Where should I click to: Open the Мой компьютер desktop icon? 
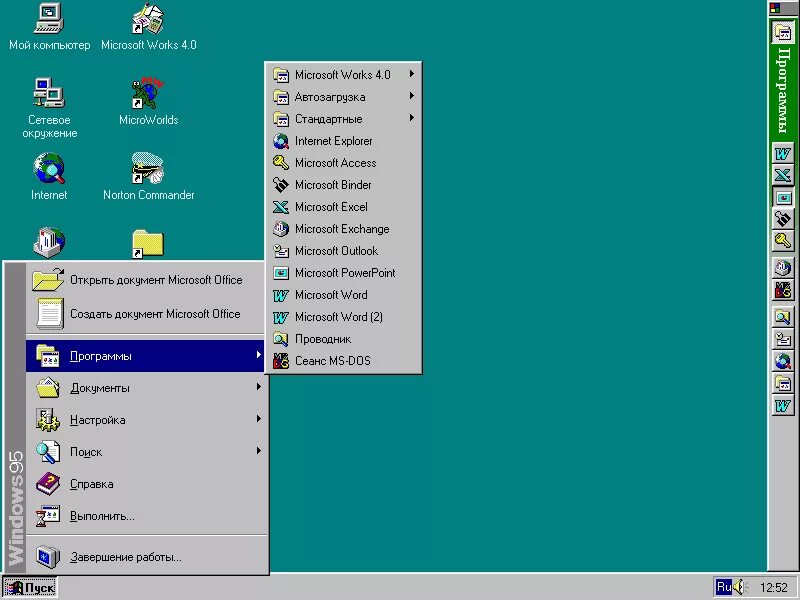pyautogui.click(x=48, y=20)
